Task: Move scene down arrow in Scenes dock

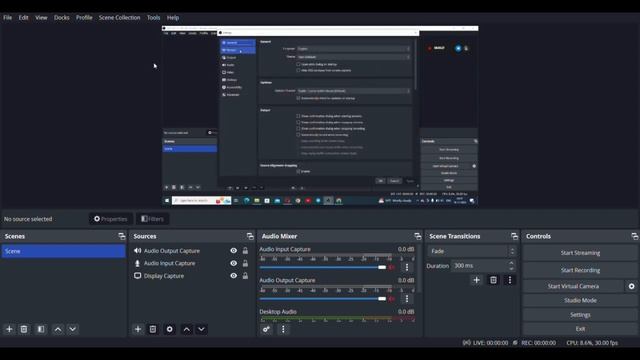Action: [x=73, y=329]
